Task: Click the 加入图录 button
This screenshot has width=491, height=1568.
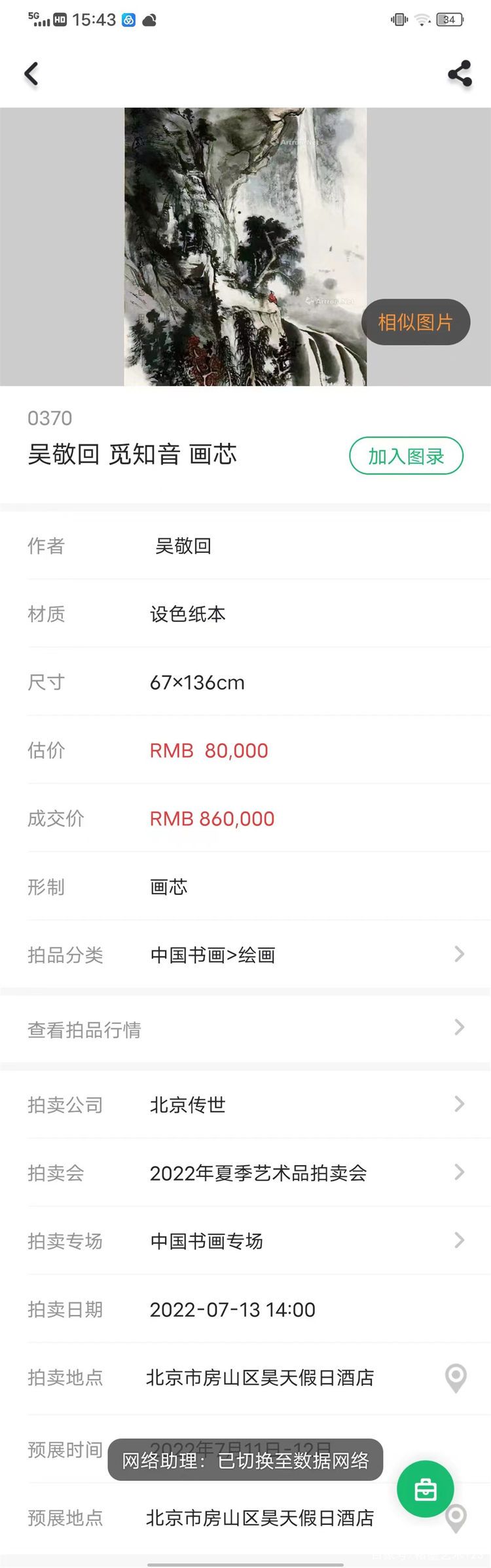Action: [407, 456]
